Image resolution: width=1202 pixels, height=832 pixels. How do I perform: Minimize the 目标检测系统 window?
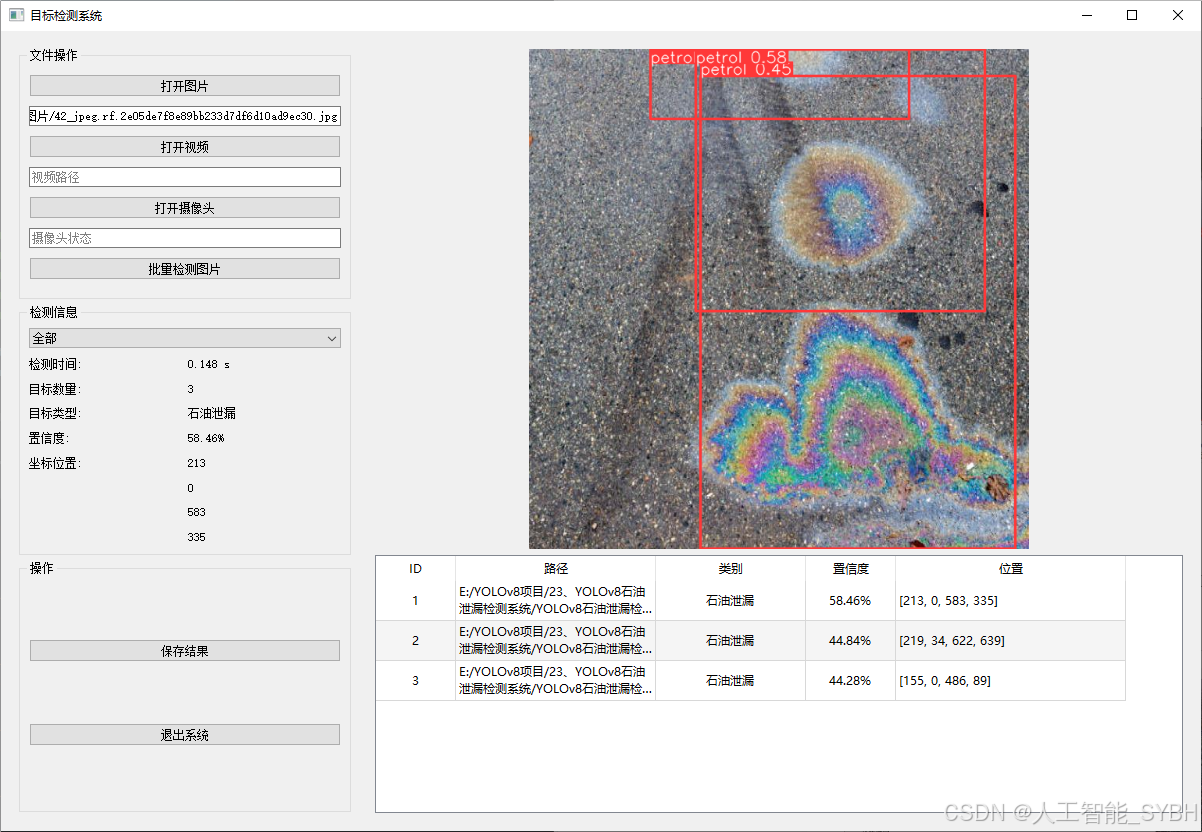click(1086, 15)
